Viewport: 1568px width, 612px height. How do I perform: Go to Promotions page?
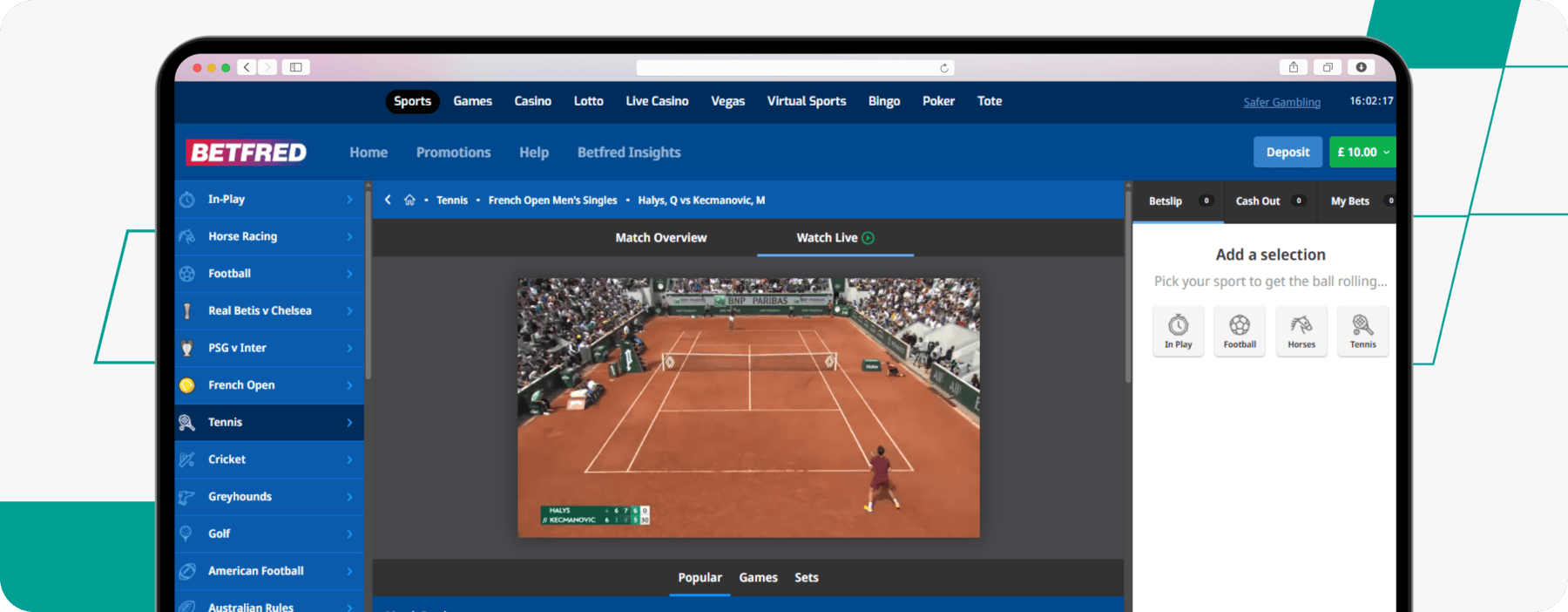454,153
